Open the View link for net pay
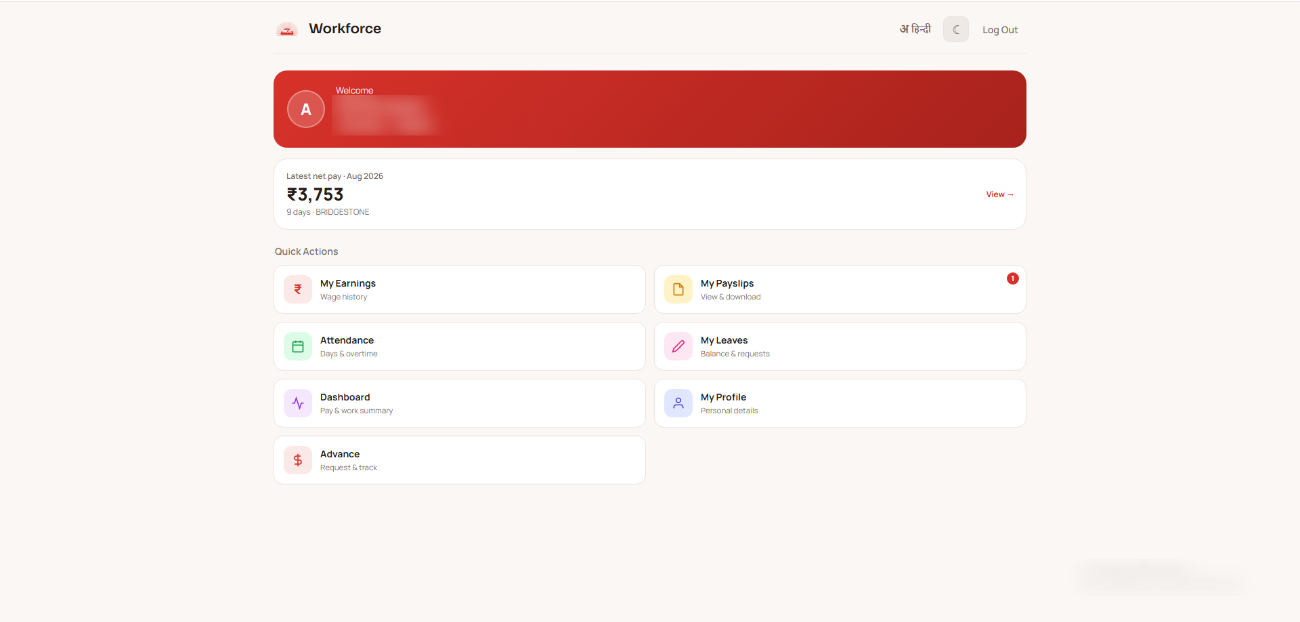The width and height of the screenshot is (1300, 622). [x=1000, y=194]
